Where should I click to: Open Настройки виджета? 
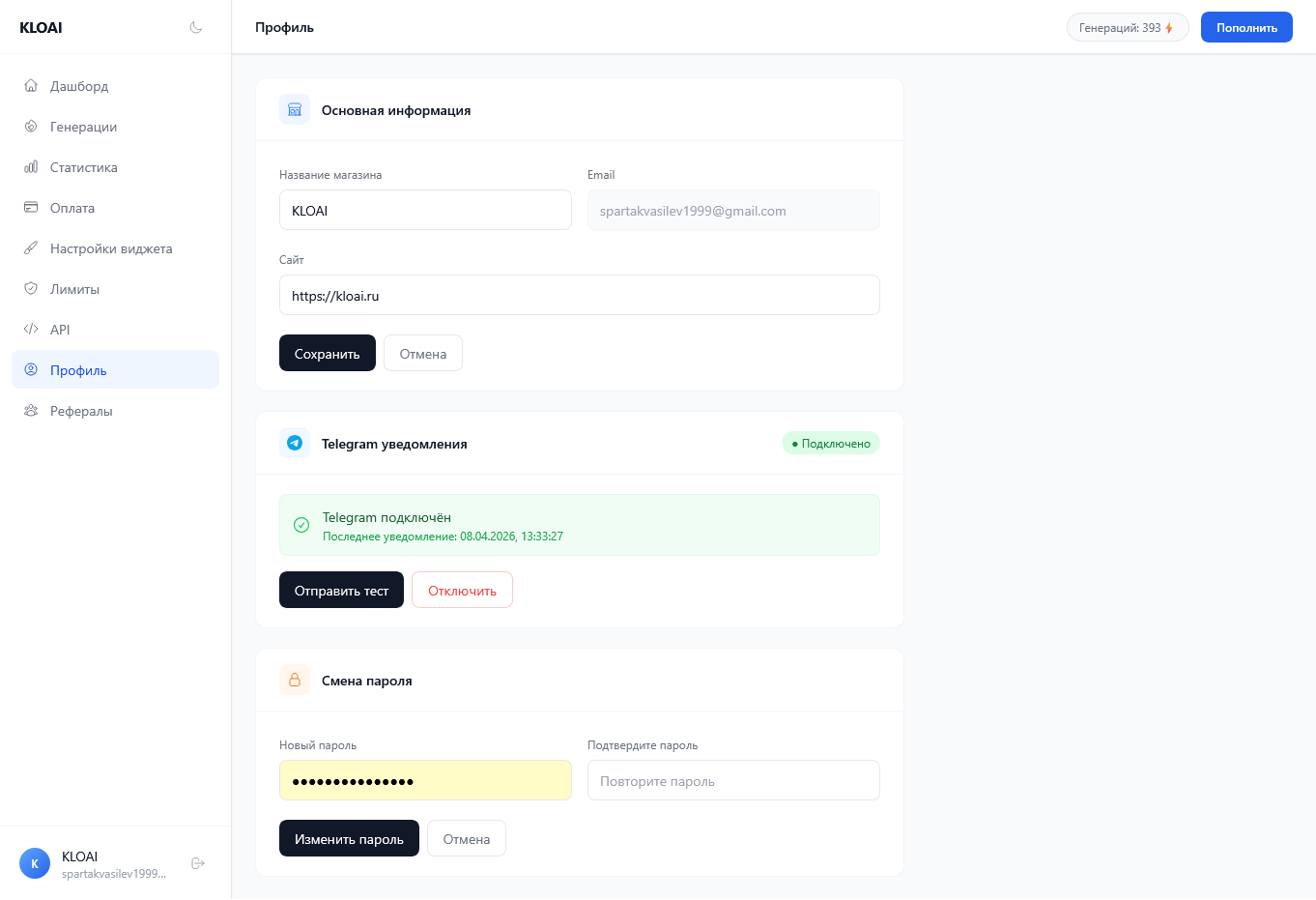(x=111, y=248)
